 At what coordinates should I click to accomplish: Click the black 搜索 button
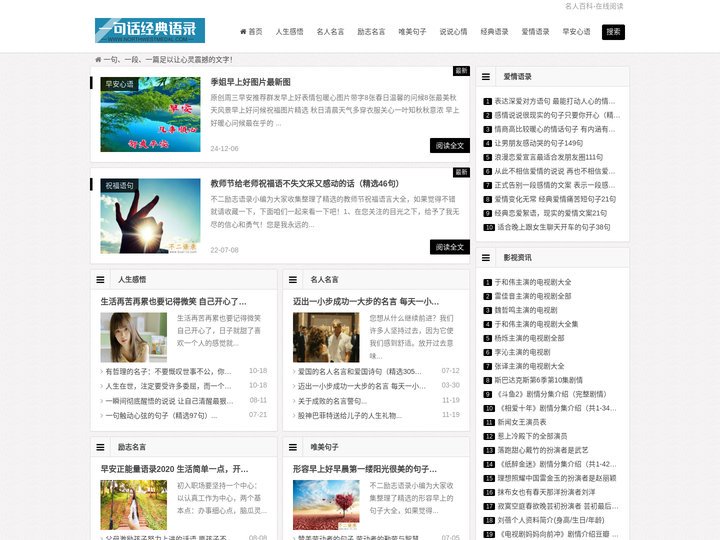[x=613, y=32]
